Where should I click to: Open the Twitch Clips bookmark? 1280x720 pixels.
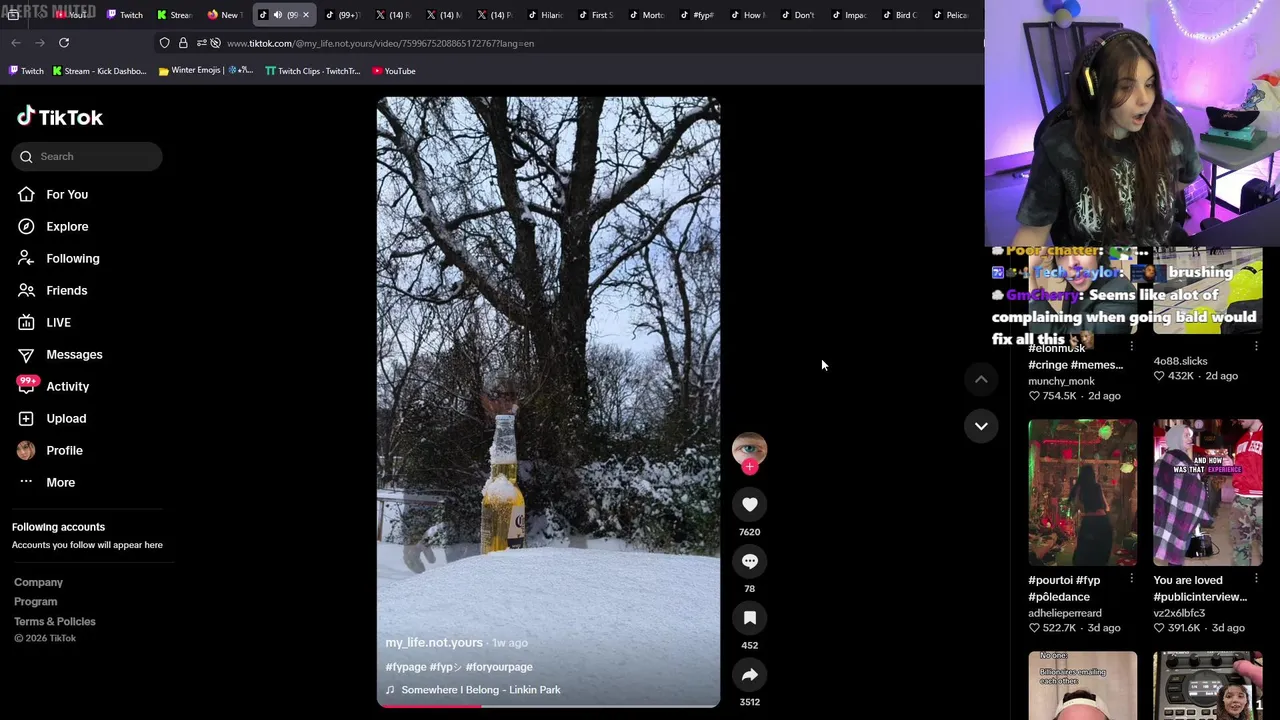312,71
